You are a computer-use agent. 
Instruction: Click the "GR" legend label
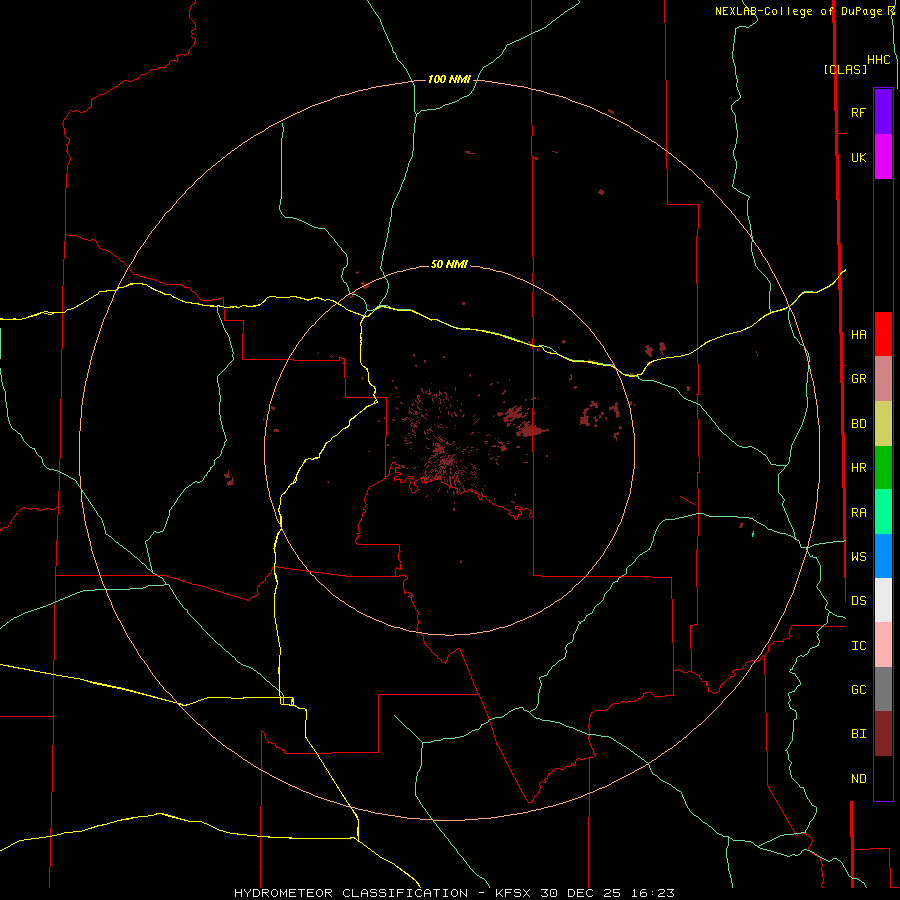tap(858, 379)
